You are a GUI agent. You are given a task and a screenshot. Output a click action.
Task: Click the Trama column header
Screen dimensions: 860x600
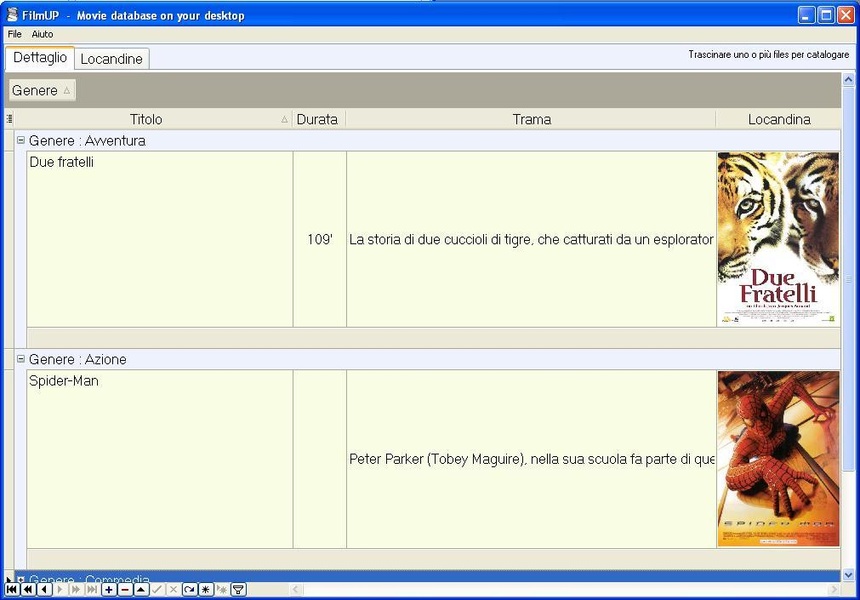pos(531,119)
